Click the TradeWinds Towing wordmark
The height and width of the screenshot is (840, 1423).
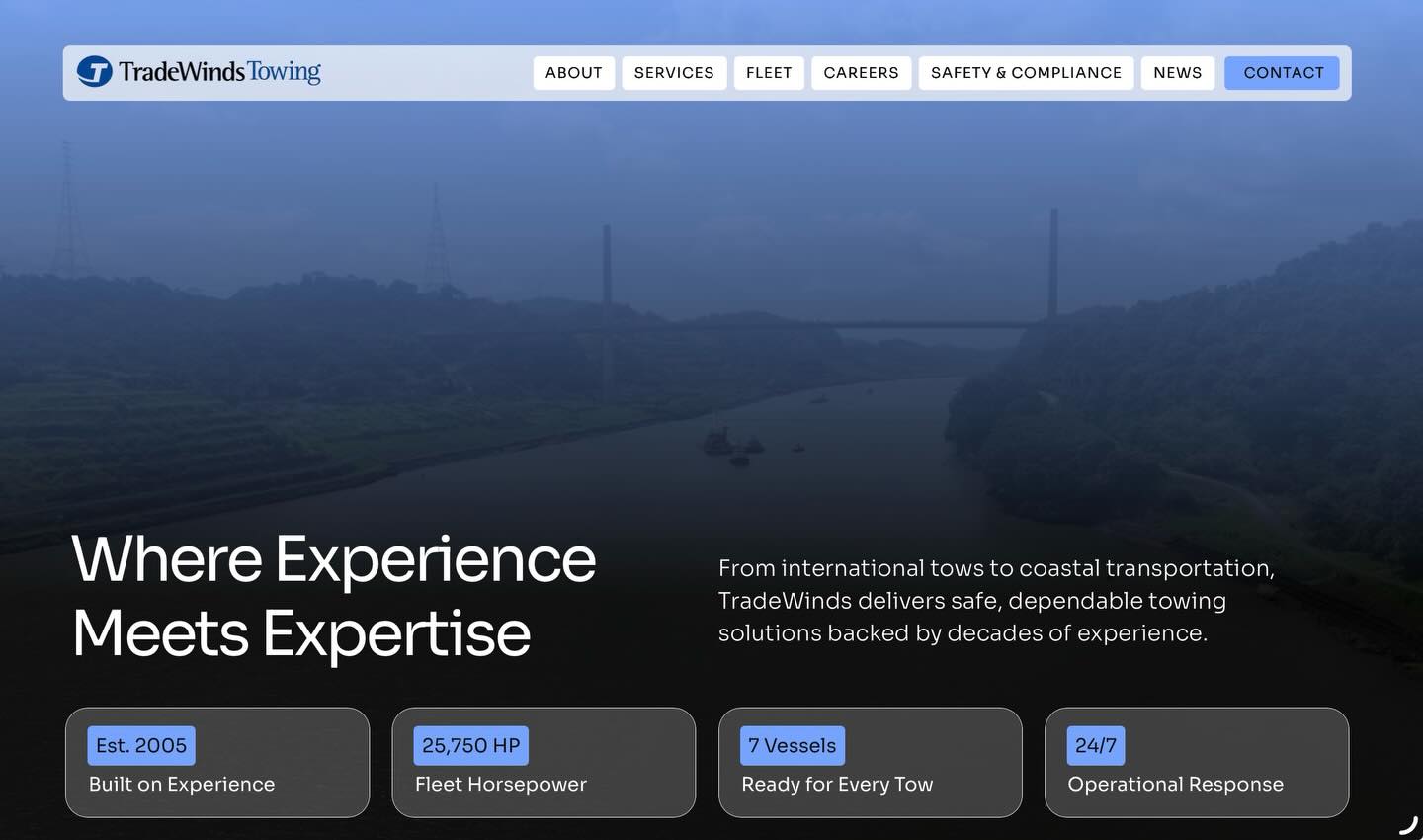click(220, 71)
